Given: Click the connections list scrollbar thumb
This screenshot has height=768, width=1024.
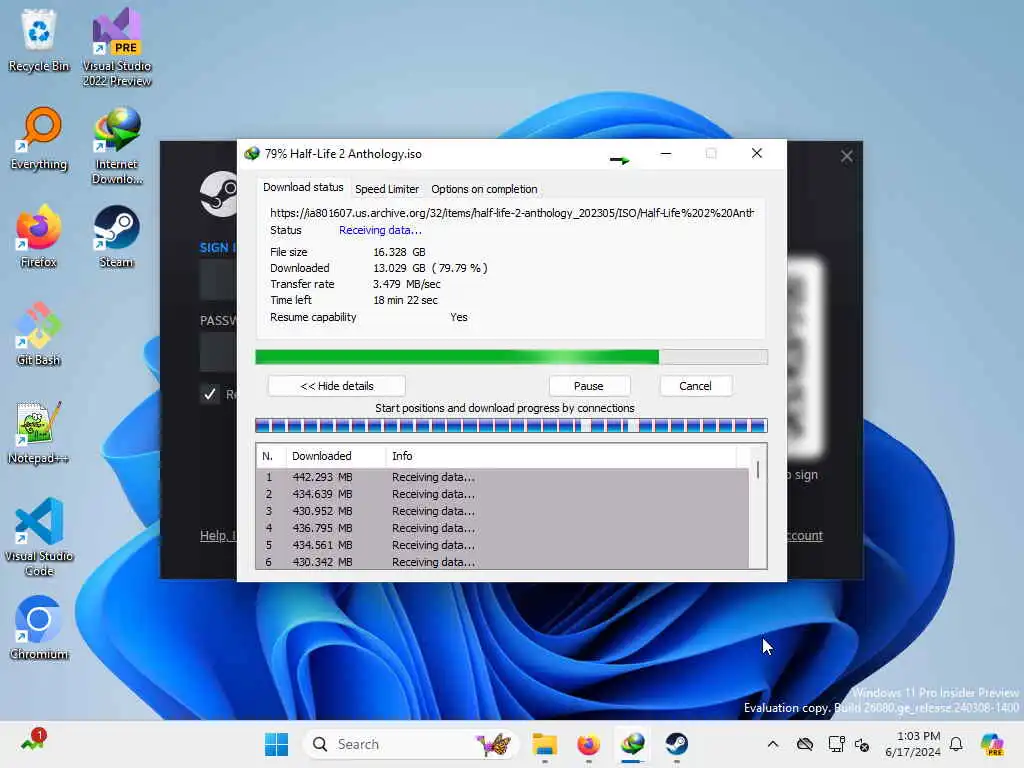Looking at the screenshot, I should click(x=758, y=470).
